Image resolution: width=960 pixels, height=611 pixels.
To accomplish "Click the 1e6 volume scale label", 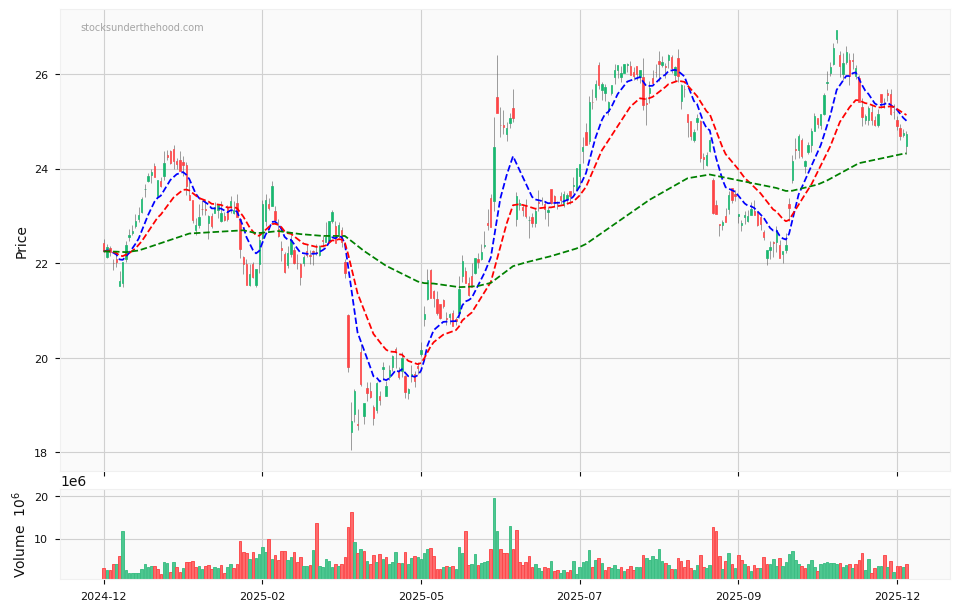I will (x=75, y=482).
